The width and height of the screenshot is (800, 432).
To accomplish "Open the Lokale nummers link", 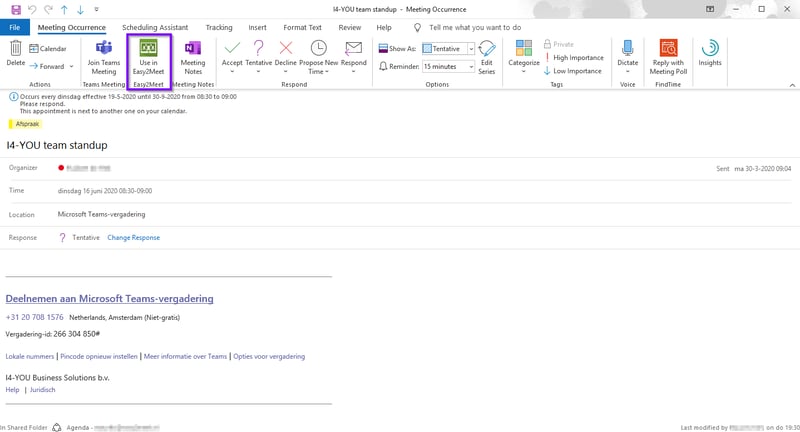I will click(30, 357).
